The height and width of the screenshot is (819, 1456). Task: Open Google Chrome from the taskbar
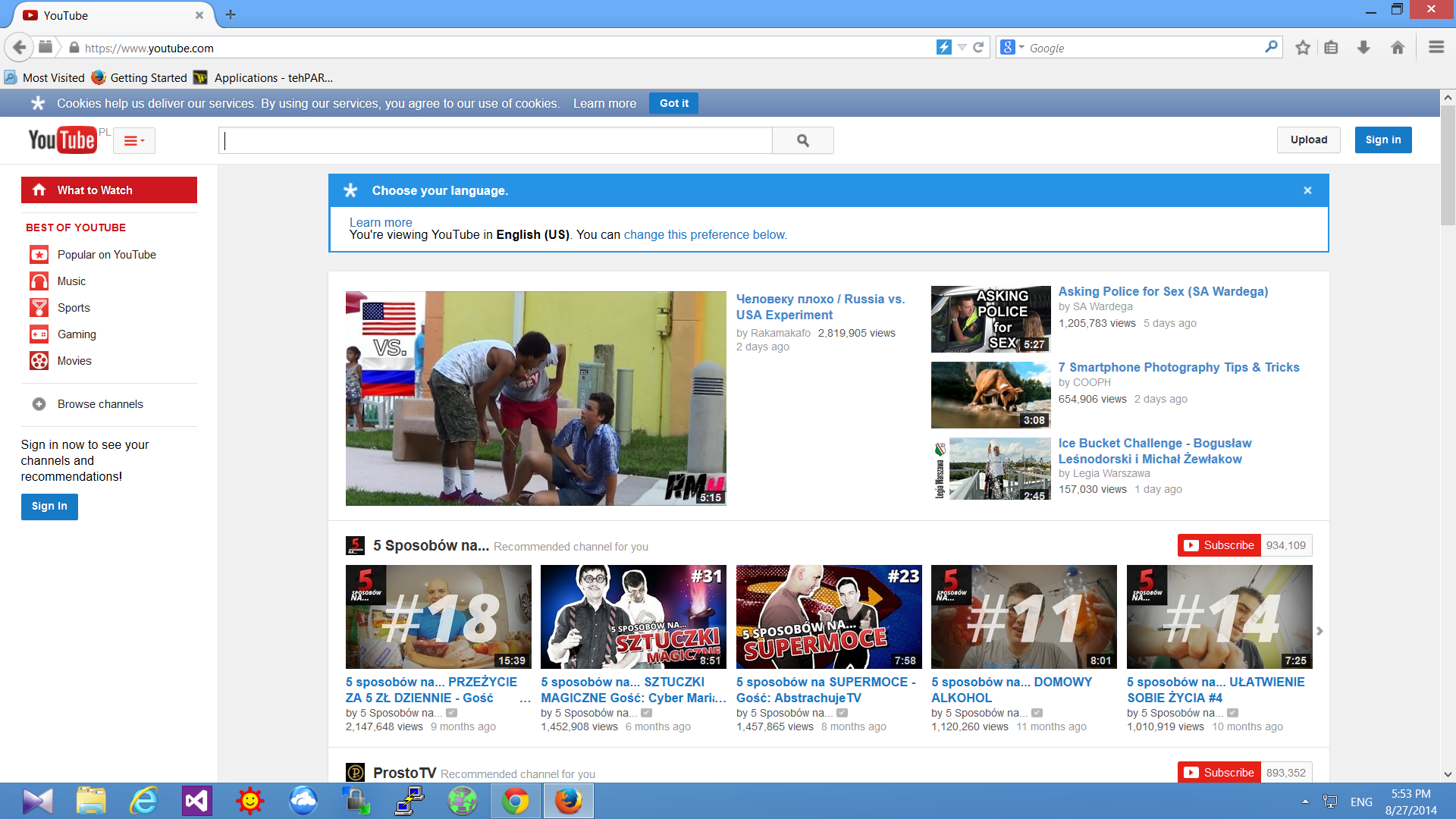516,801
